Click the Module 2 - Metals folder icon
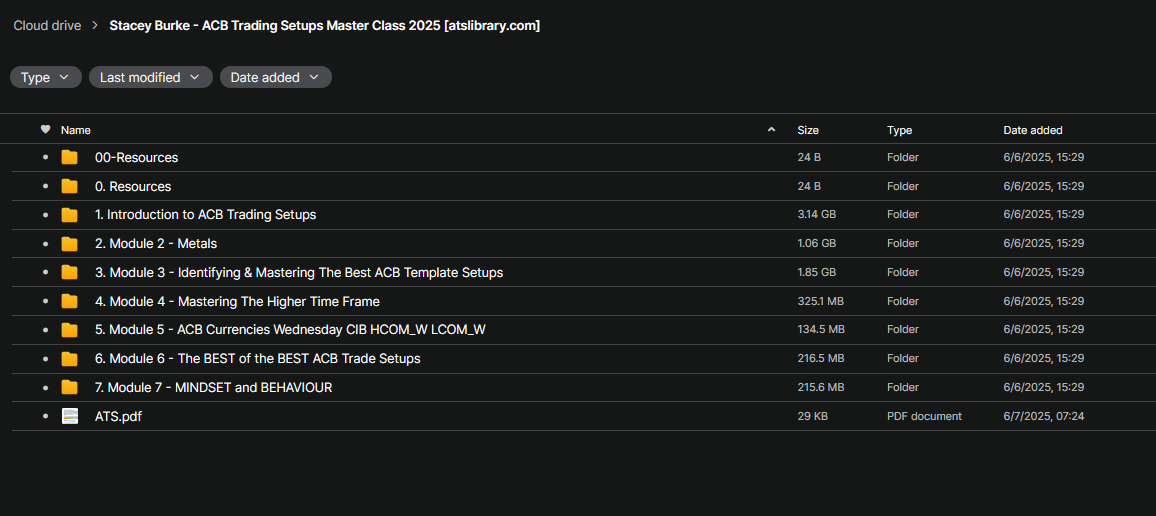Image resolution: width=1156 pixels, height=516 pixels. click(69, 243)
